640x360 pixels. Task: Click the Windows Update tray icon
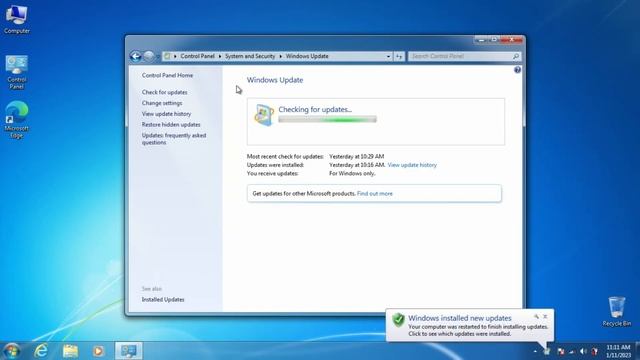tap(547, 351)
